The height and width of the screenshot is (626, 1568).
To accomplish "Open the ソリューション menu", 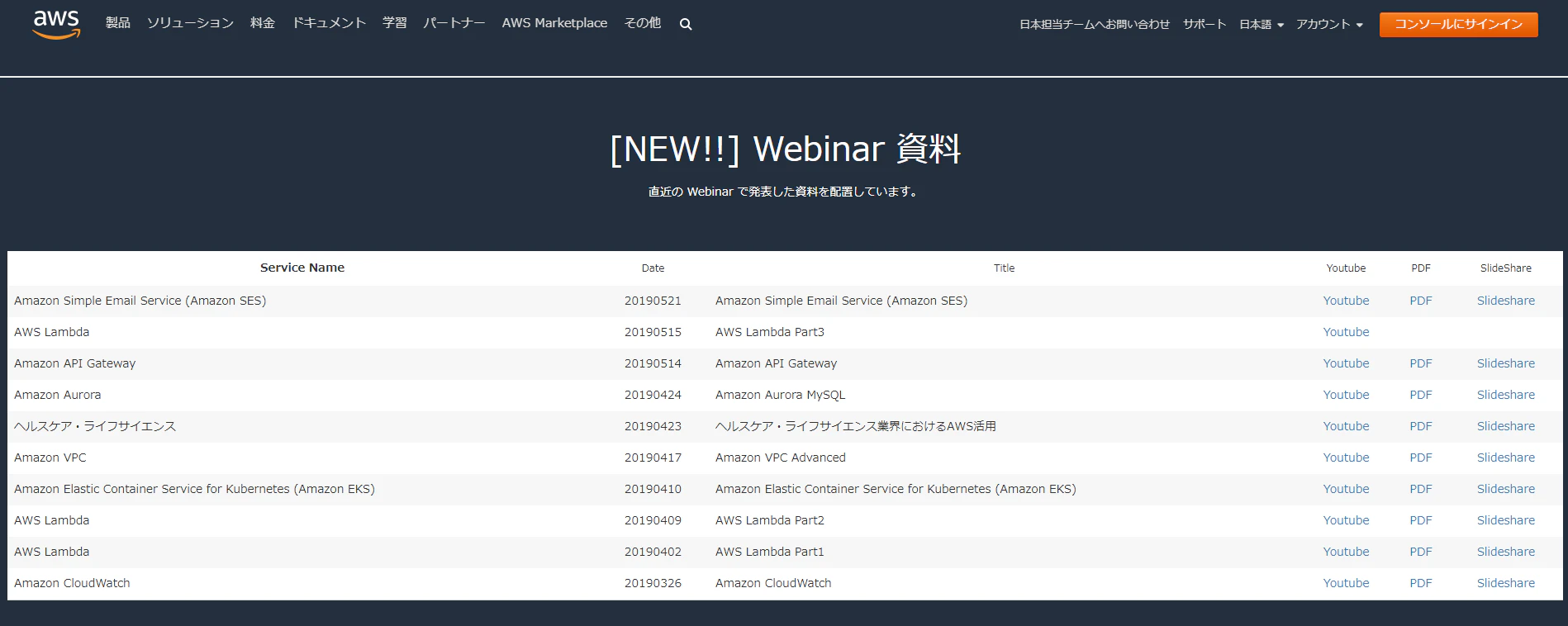I will [190, 23].
